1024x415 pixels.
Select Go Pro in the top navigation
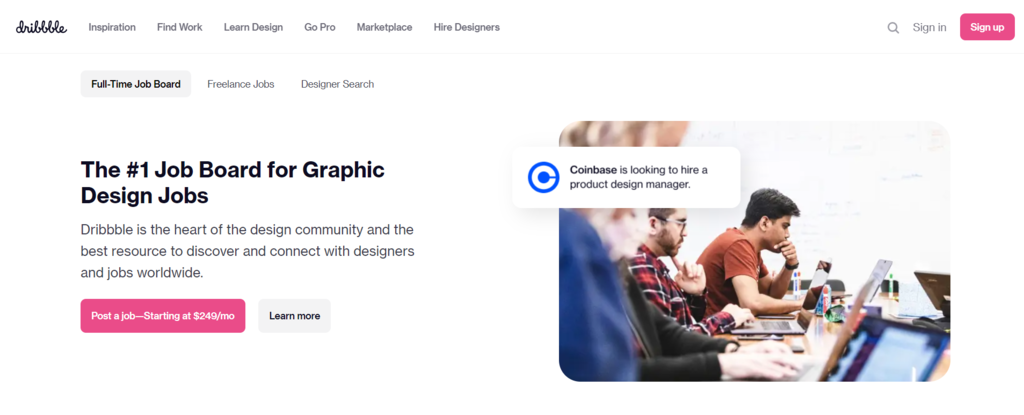click(x=319, y=27)
